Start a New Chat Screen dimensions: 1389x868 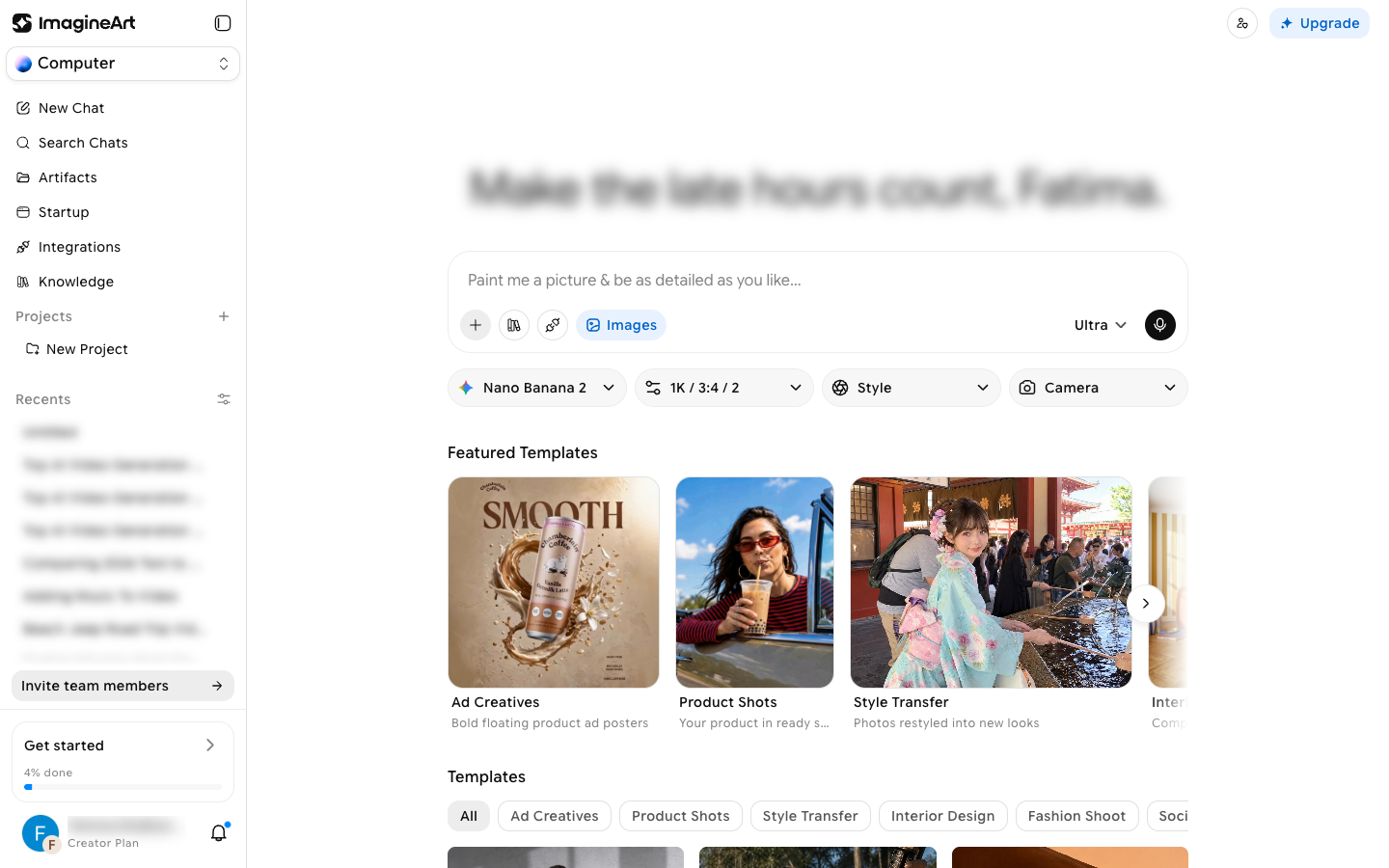(x=123, y=108)
